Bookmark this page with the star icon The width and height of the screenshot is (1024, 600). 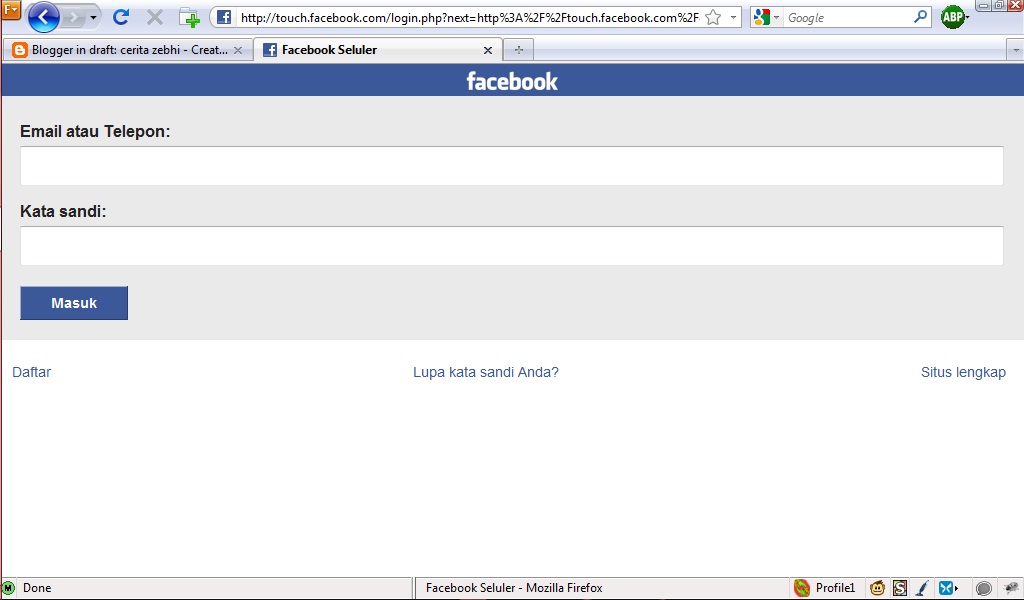(713, 18)
